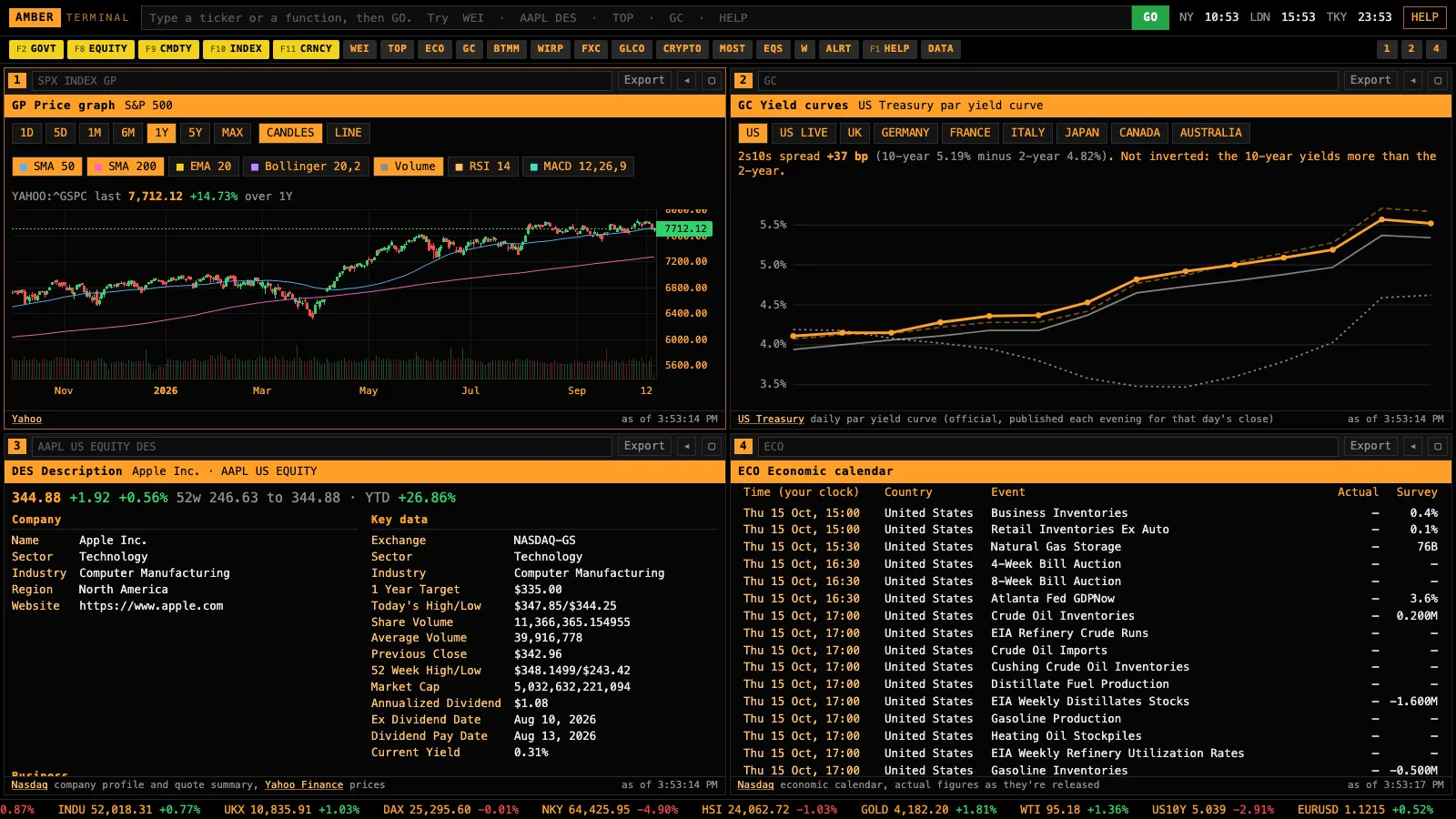
Task: Show the UK yield curve
Action: (854, 133)
